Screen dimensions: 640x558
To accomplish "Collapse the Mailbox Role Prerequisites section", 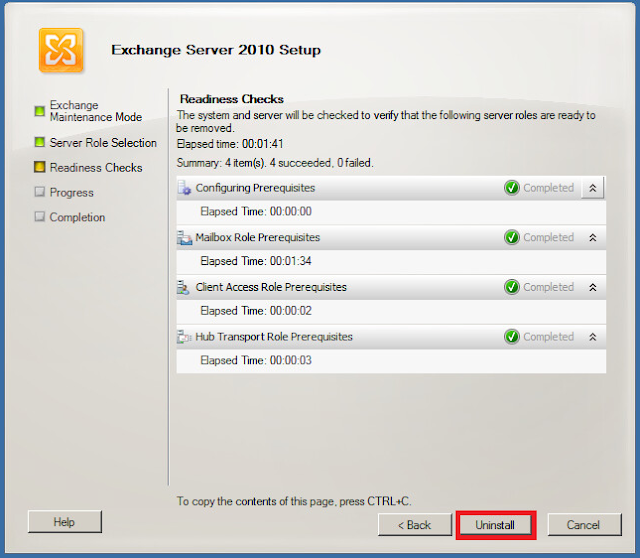I will tap(593, 238).
